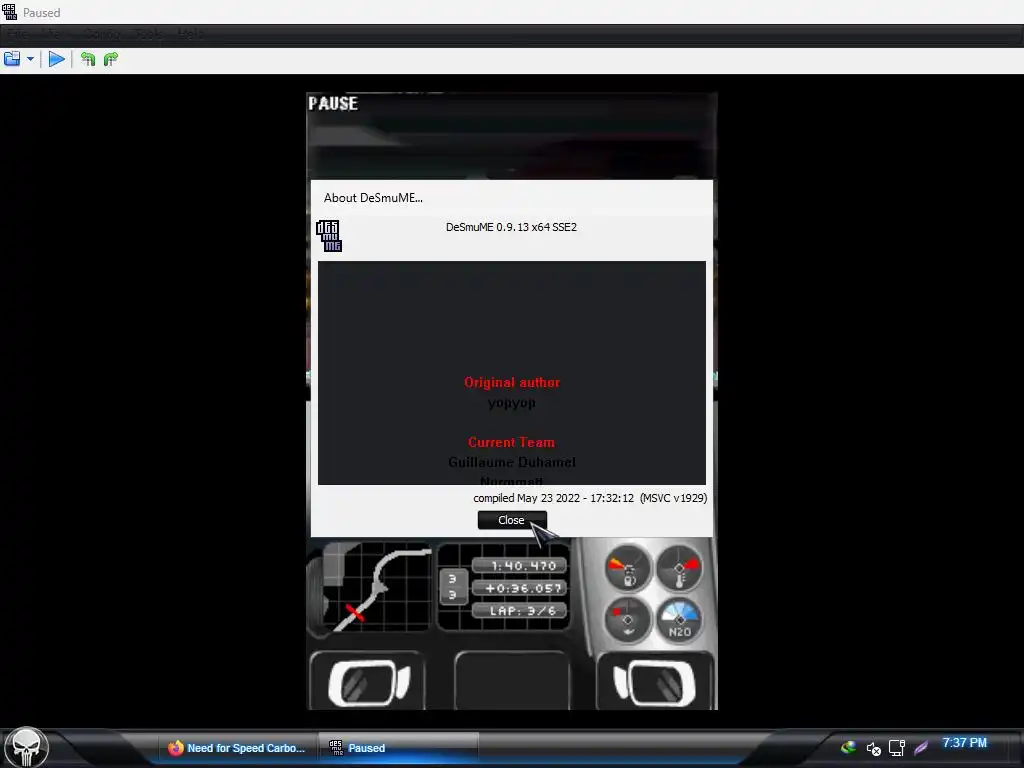Open the File menu
1024x768 pixels.
[x=18, y=33]
